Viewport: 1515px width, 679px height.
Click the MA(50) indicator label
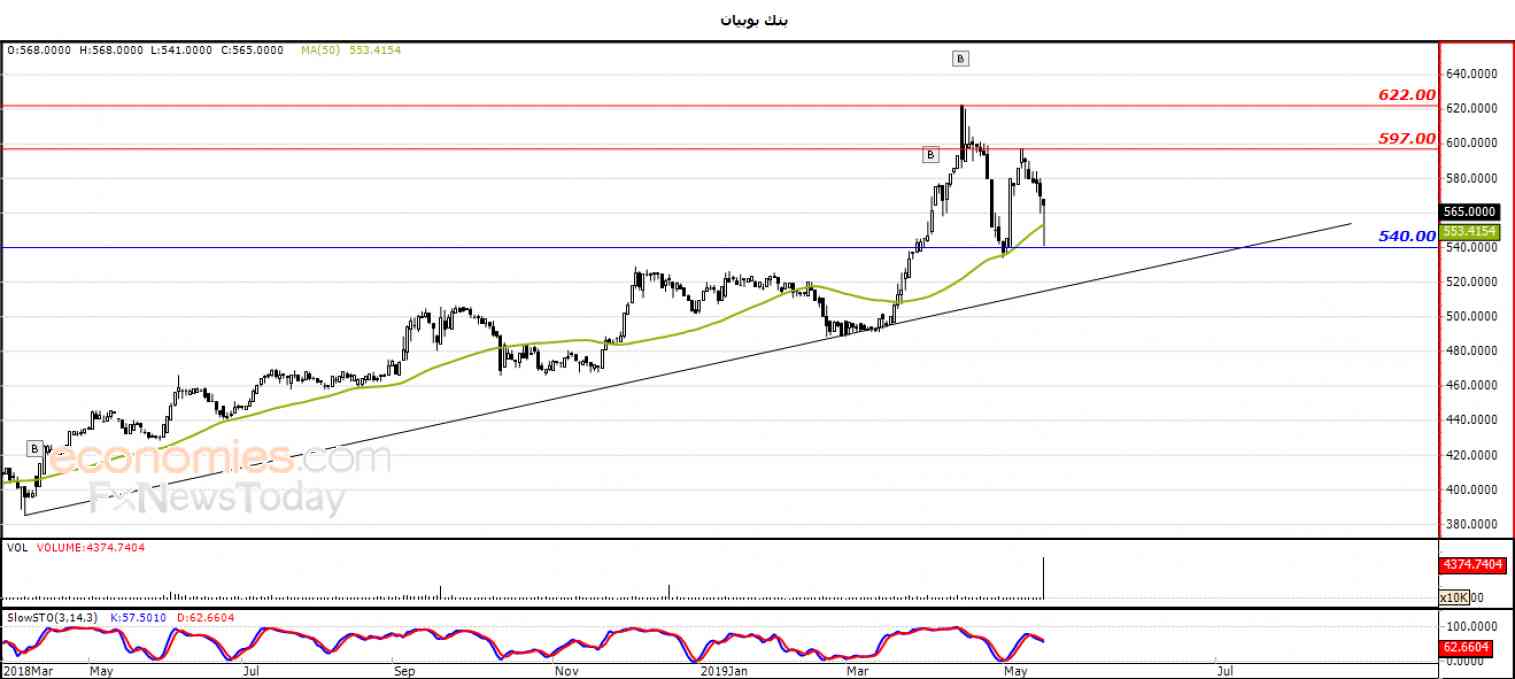[x=321, y=49]
